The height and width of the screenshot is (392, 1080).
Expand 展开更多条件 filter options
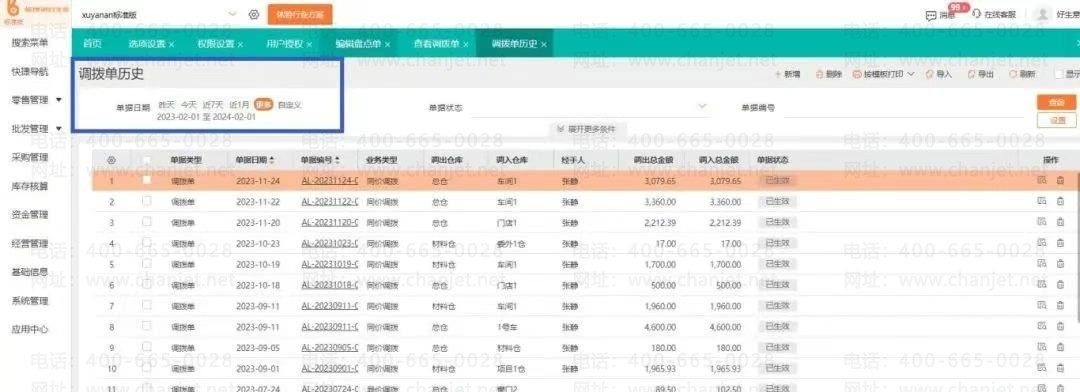click(x=588, y=129)
